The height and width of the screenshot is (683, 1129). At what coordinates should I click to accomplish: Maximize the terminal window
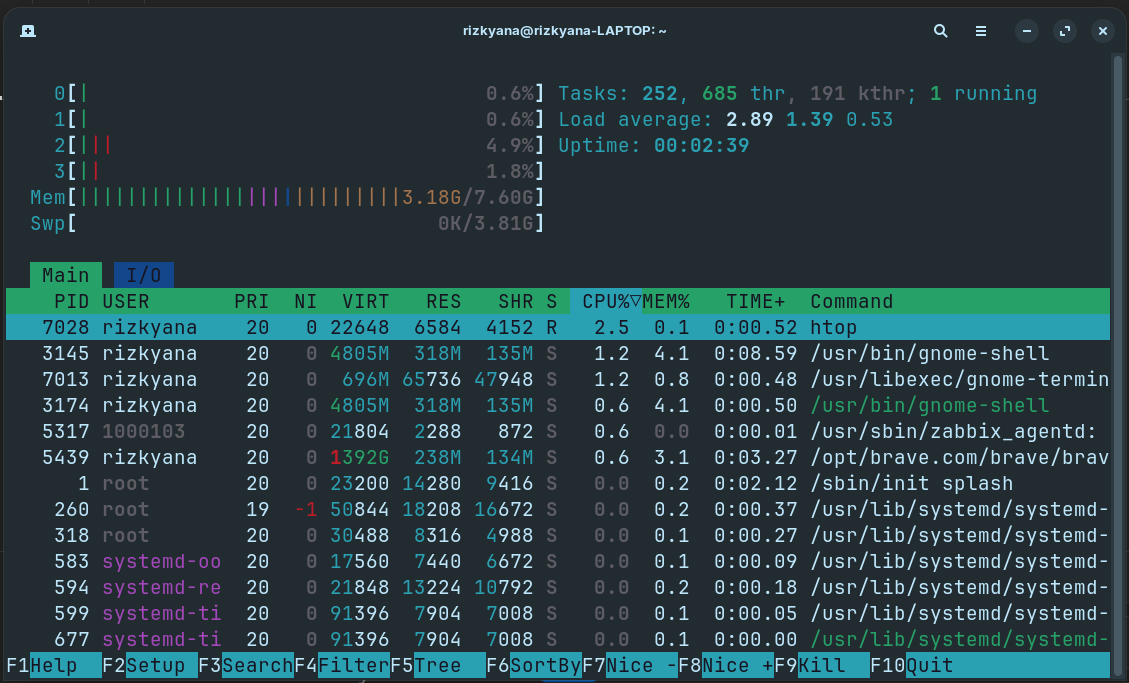point(1064,31)
